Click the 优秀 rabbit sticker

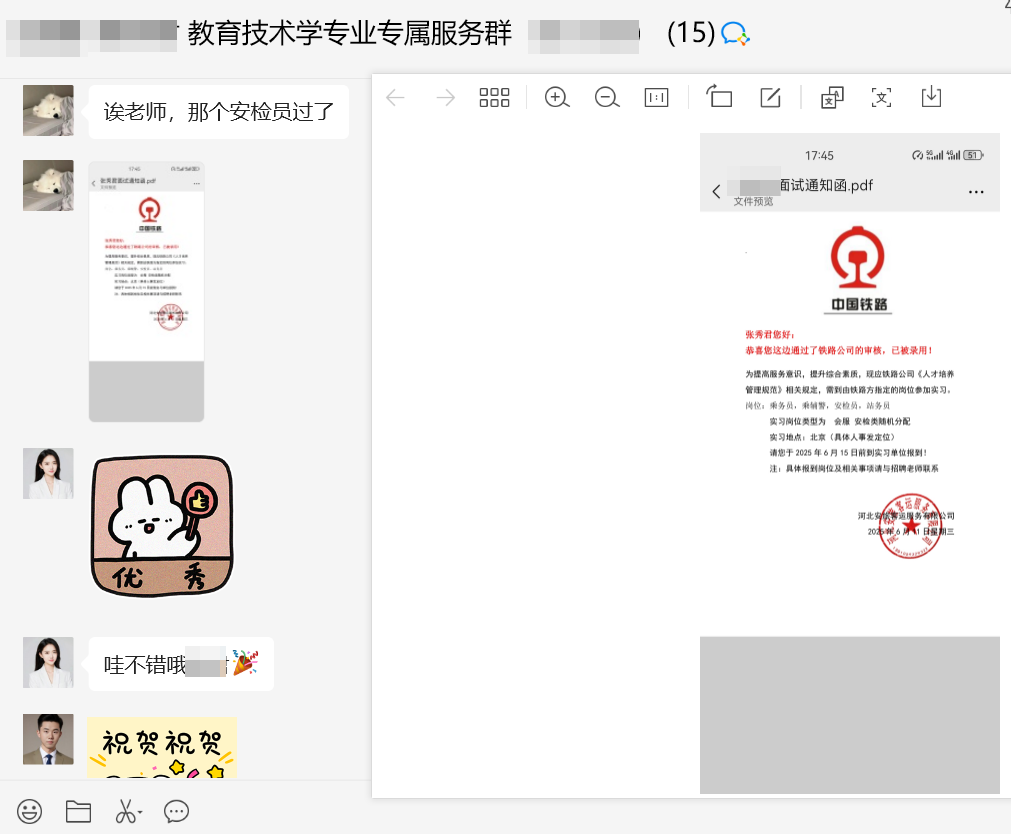(x=162, y=526)
